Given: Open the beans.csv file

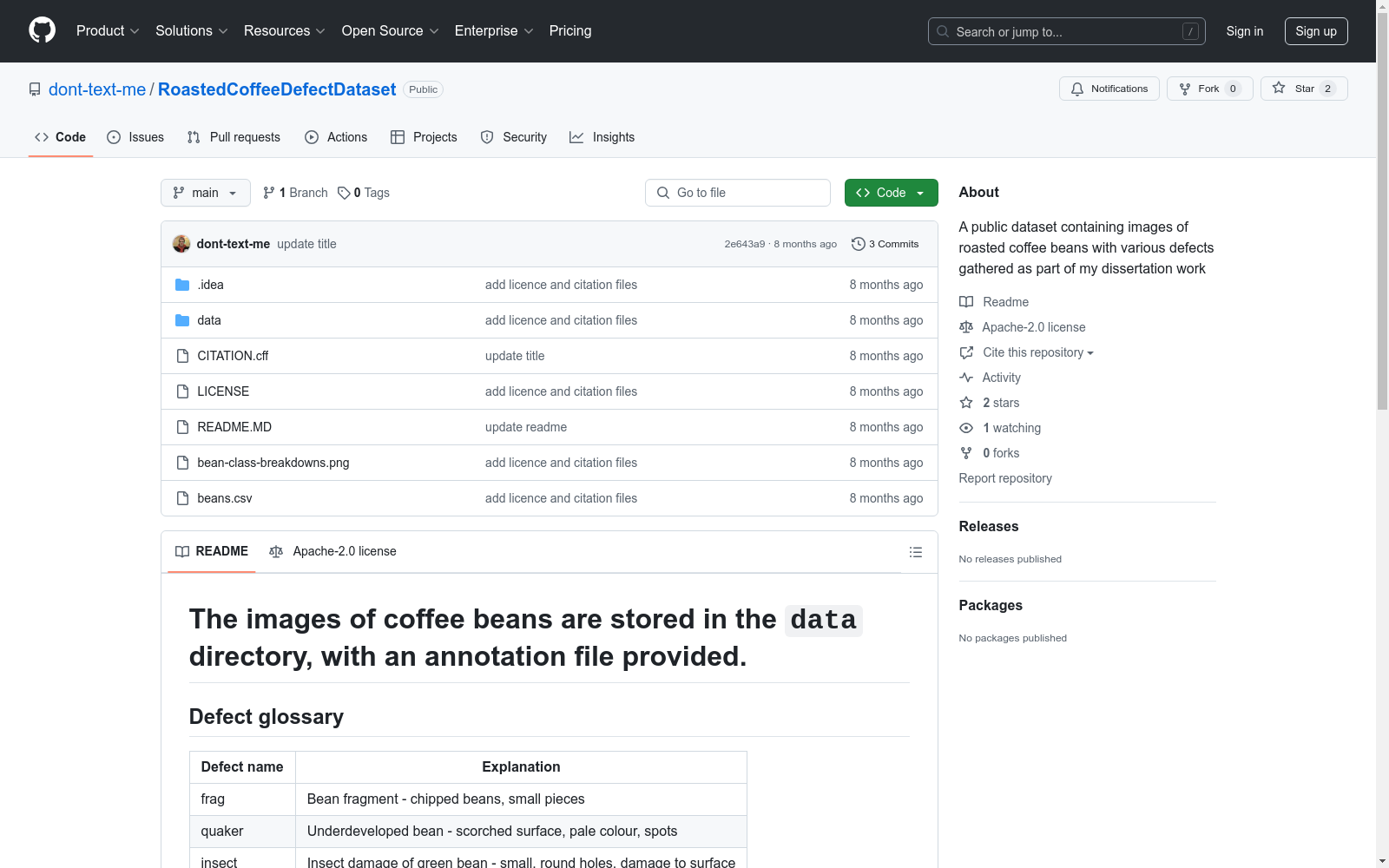Looking at the screenshot, I should click(225, 498).
